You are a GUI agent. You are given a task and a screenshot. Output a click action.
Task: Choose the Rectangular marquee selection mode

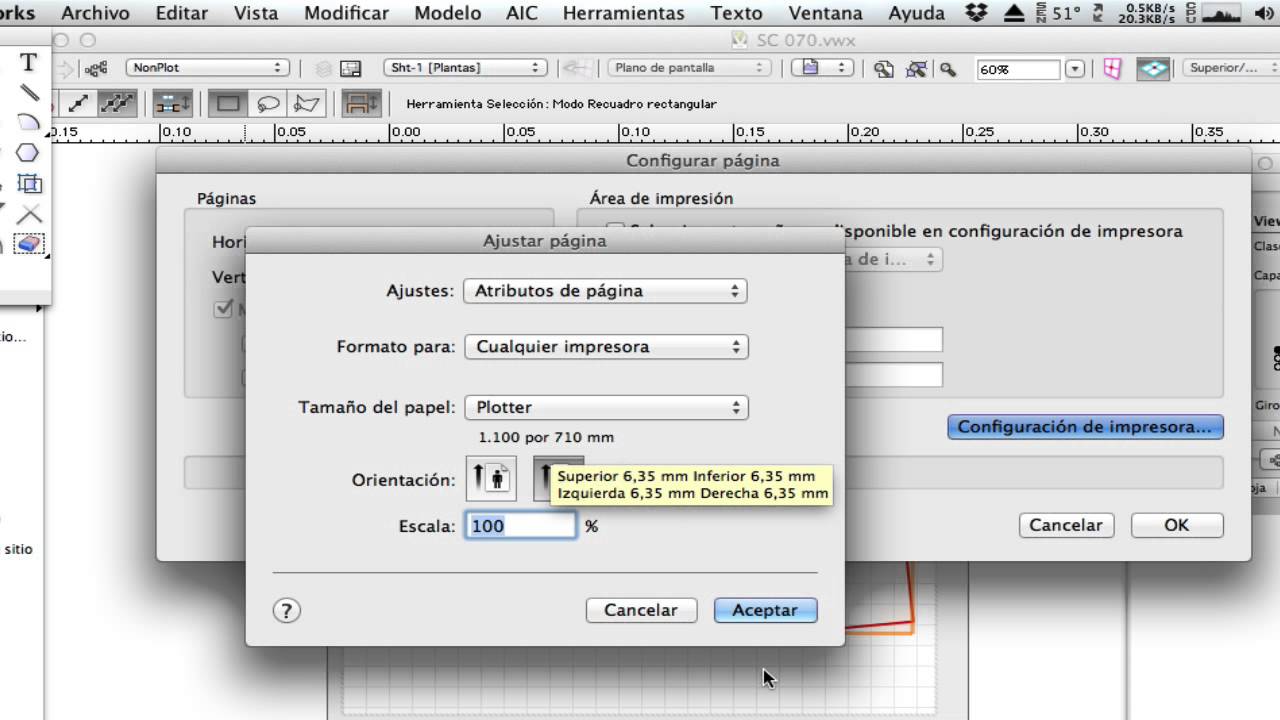coord(228,103)
